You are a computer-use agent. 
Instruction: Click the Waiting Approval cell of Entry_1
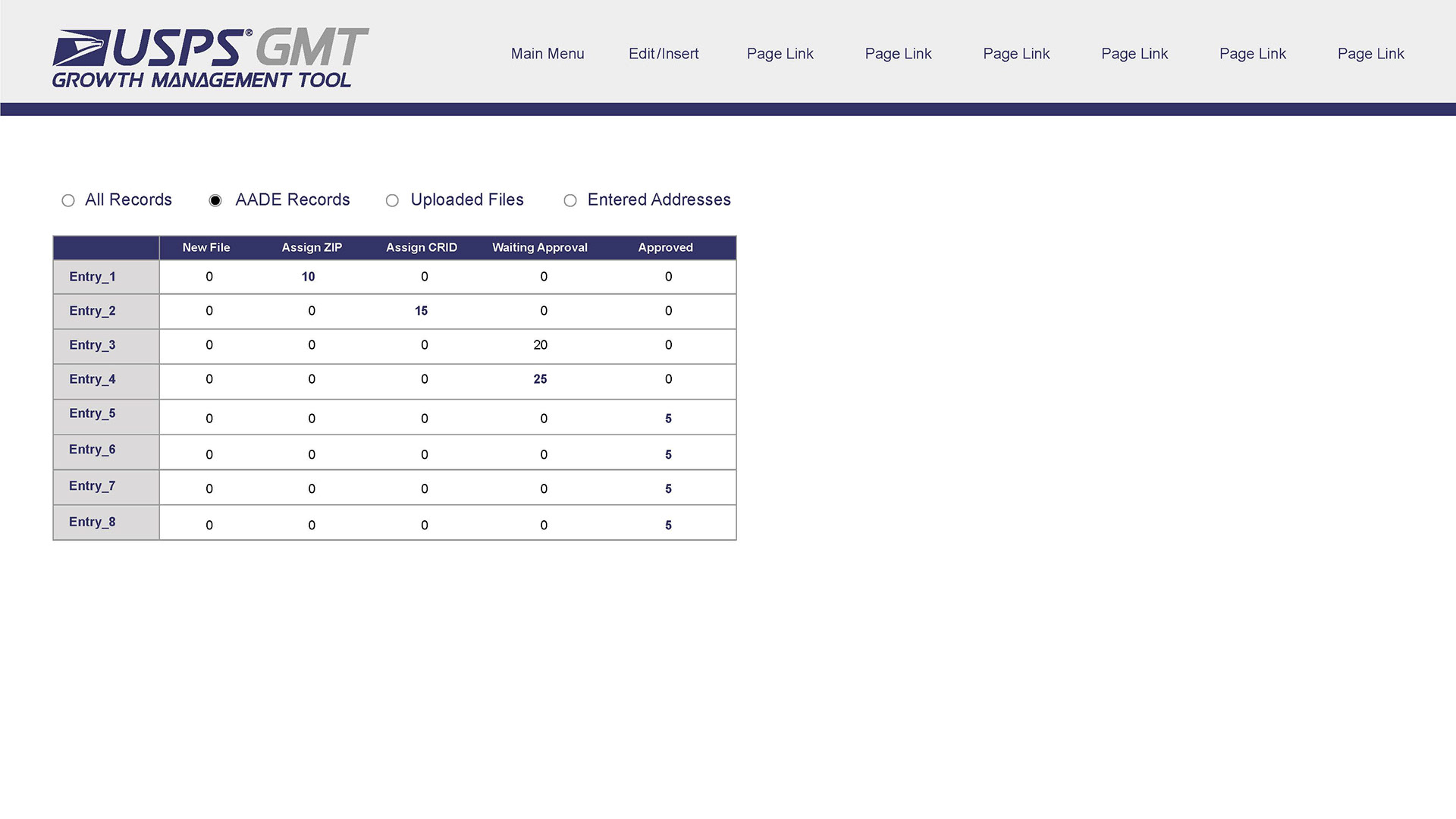coord(544,277)
